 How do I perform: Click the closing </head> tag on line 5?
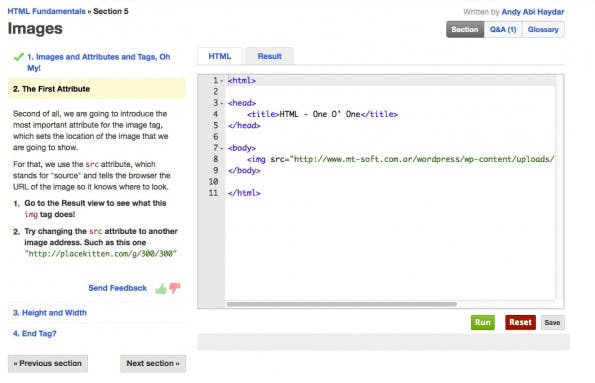tap(244, 125)
